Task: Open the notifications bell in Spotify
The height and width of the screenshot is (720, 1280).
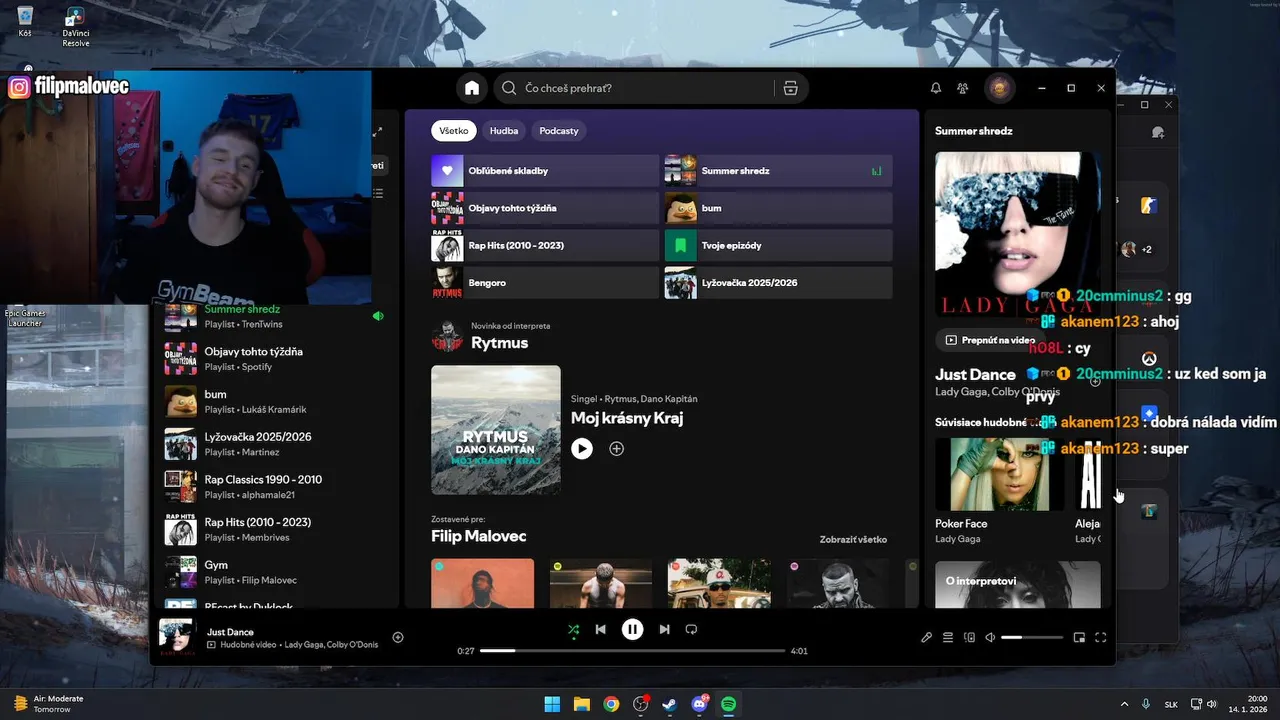Action: click(936, 88)
